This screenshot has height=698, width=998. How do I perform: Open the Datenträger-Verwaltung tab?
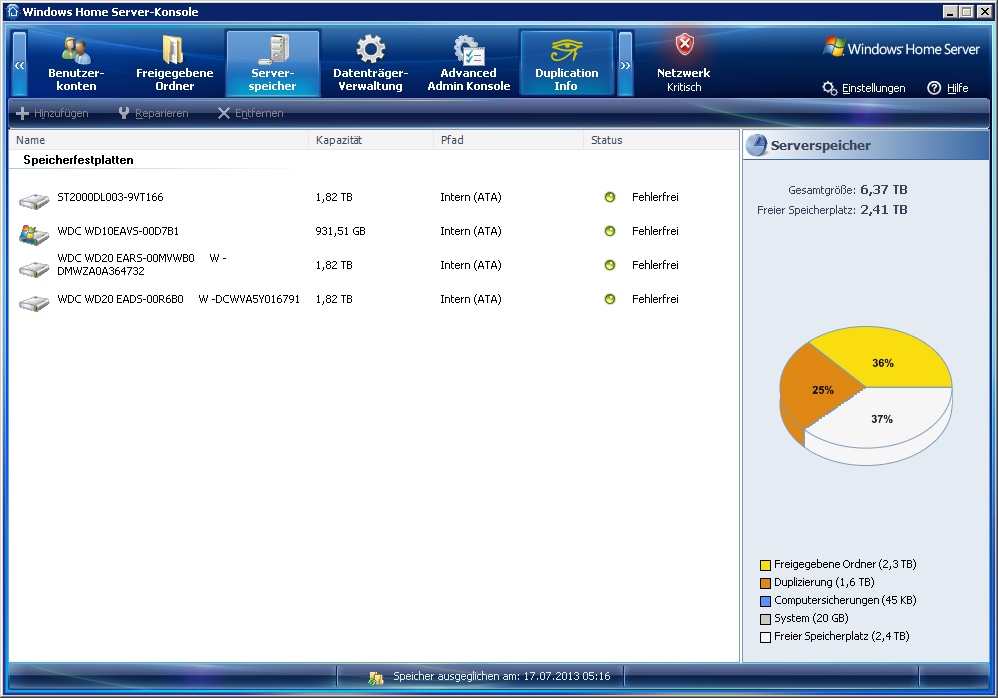pyautogui.click(x=370, y=64)
